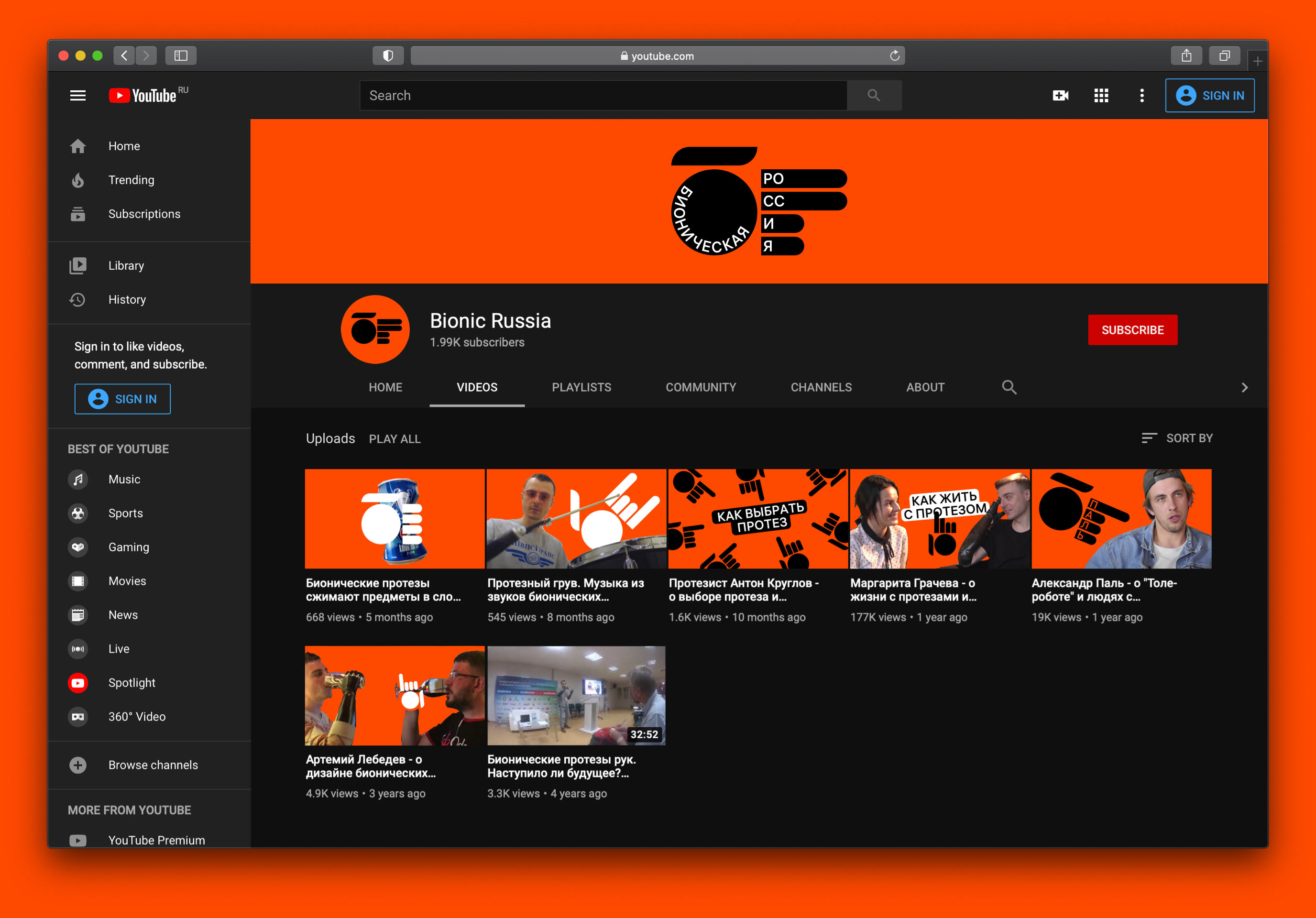Click the top-right Sign In button
This screenshot has width=1316, height=918.
[1209, 96]
